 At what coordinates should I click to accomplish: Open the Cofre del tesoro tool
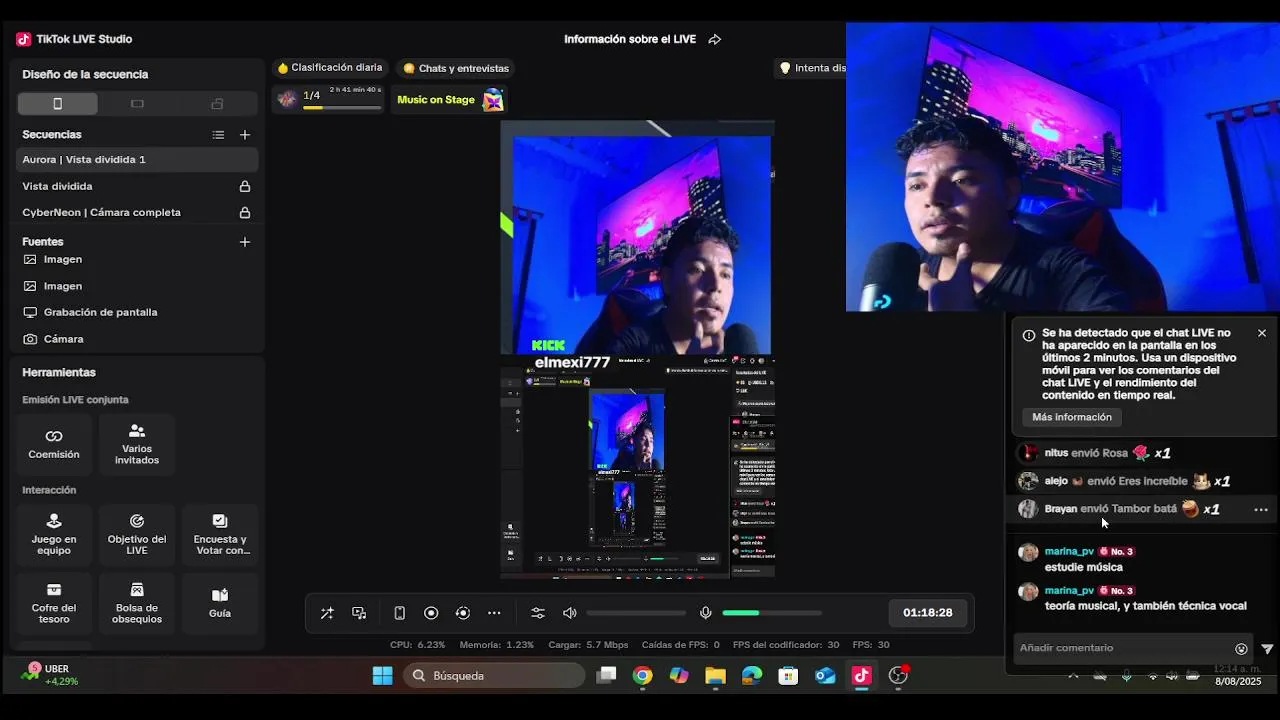point(54,604)
